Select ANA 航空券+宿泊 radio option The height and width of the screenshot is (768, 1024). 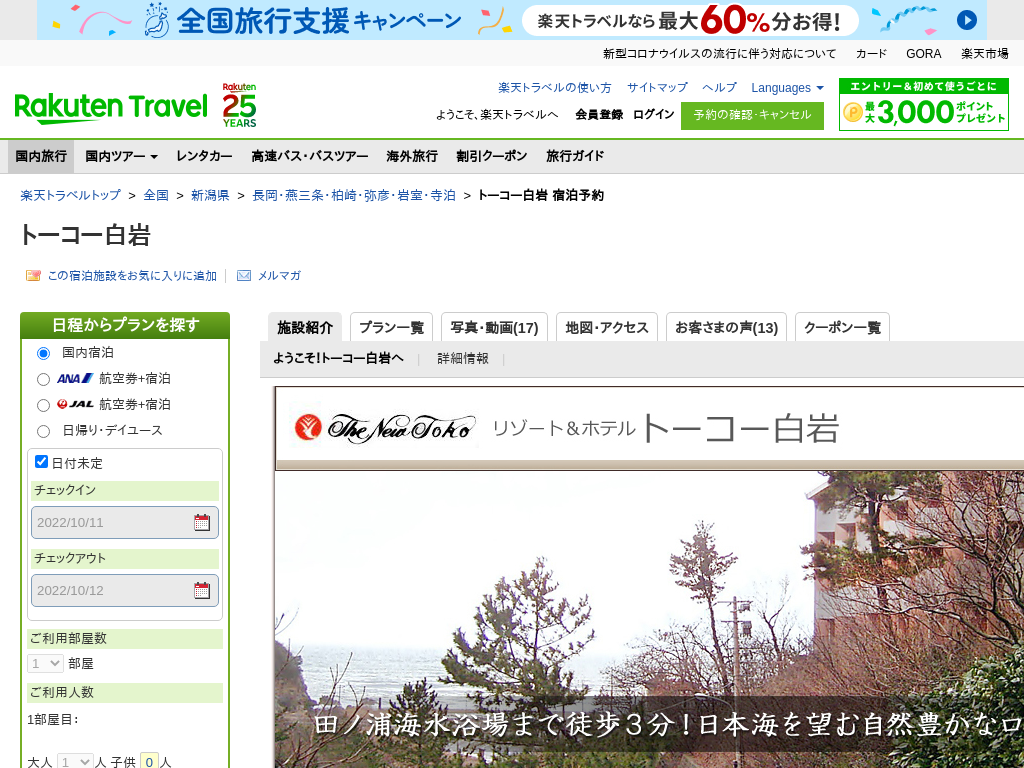[x=43, y=379]
